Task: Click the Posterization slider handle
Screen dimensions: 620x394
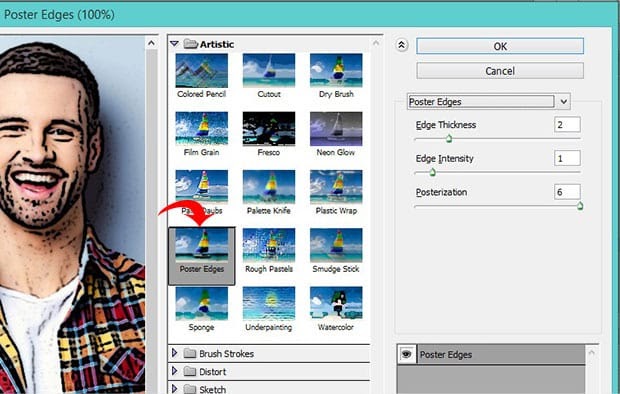Action: [580, 206]
